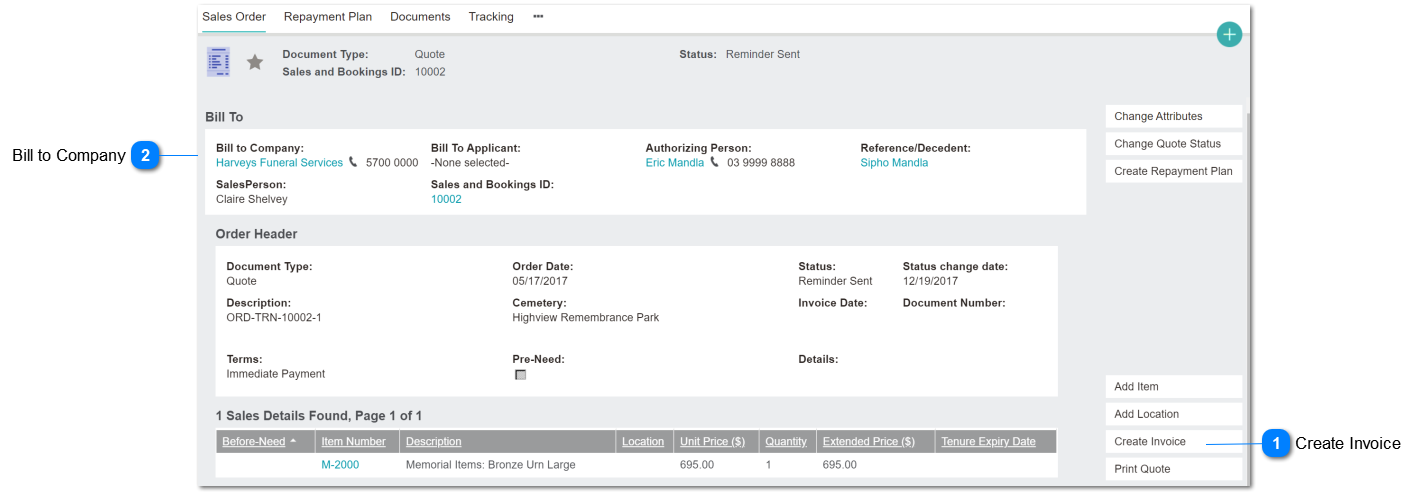This screenshot has width=1417, height=495.
Task: Open the Repayment Plan tab
Action: point(328,16)
